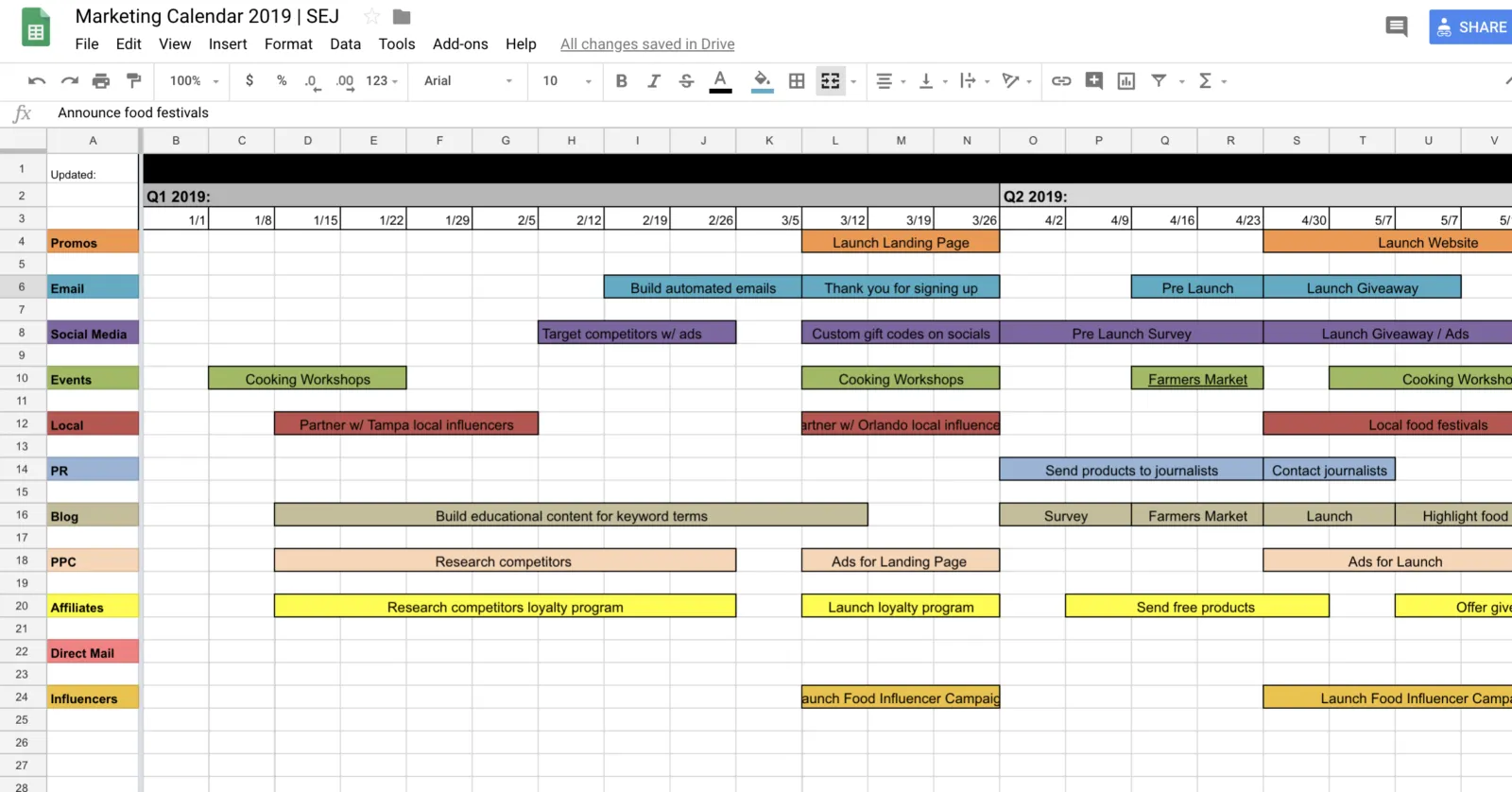
Task: Open the number format 123 dropdown
Action: coord(382,81)
